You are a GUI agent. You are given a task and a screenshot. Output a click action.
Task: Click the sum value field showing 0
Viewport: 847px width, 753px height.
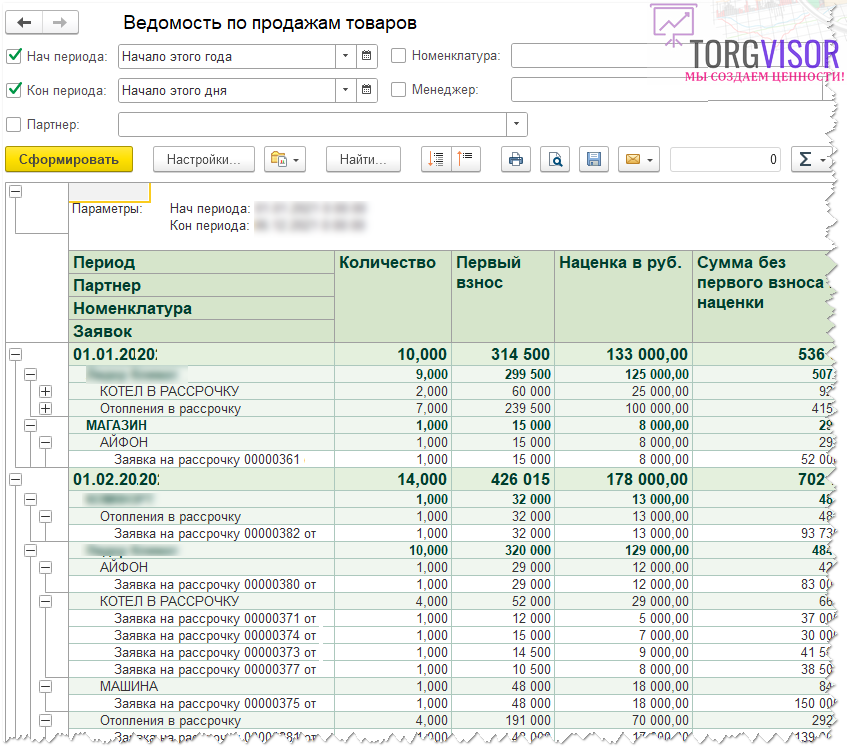pos(725,159)
